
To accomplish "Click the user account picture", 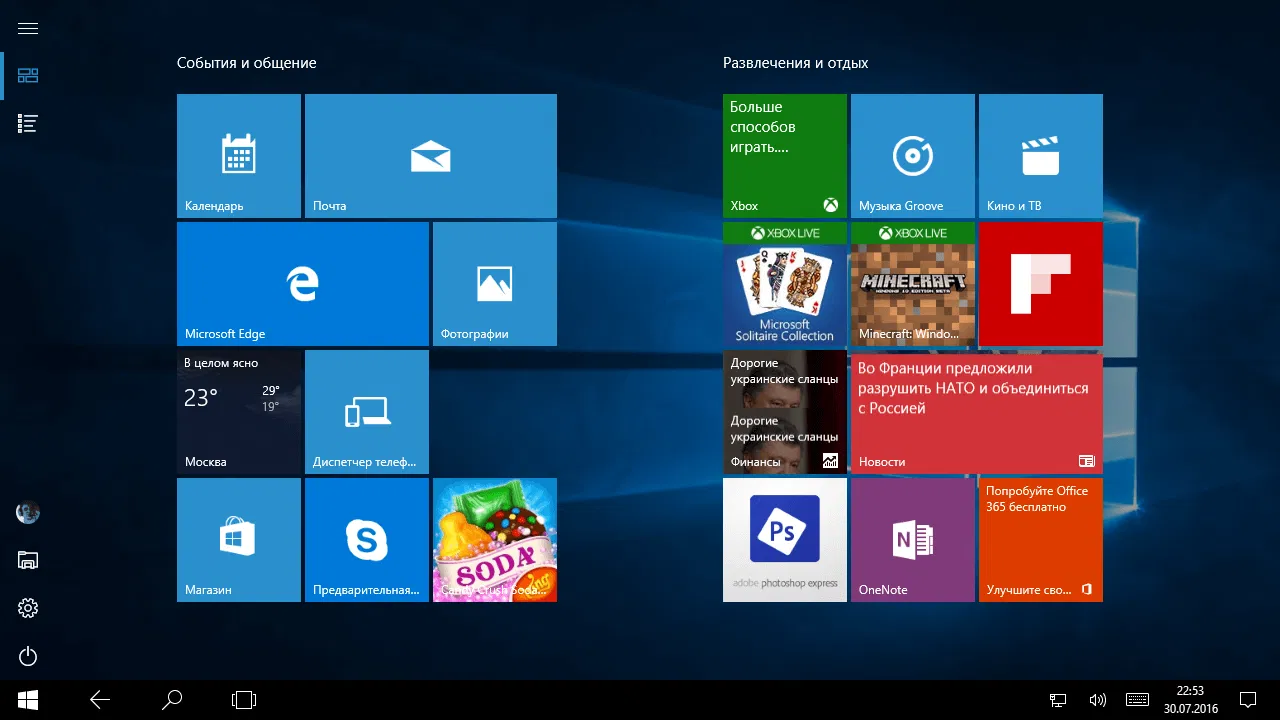I will tap(27, 512).
